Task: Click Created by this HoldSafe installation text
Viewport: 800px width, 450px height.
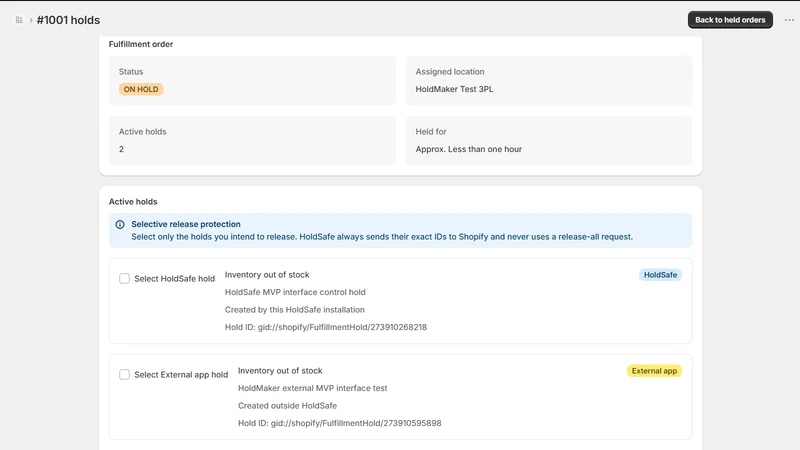Action: 294,310
